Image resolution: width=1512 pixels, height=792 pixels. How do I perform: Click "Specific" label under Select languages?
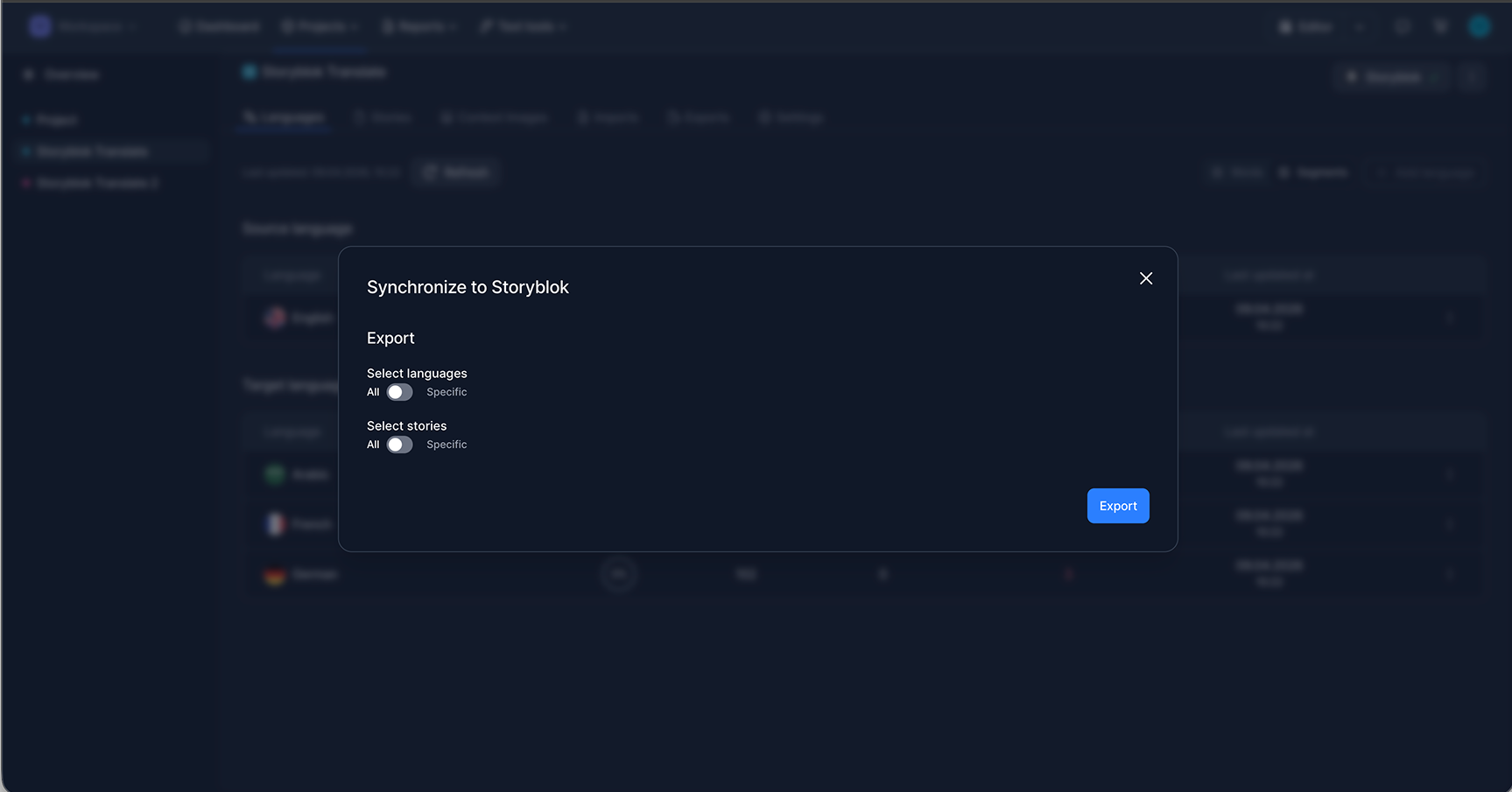click(x=447, y=392)
